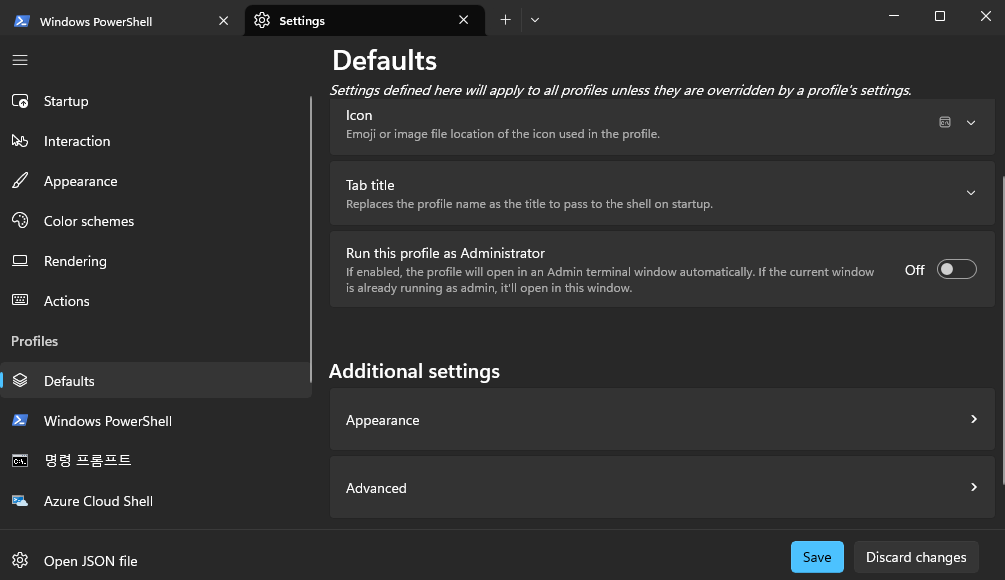Click the gear icon beside Open JSON file
Image resolution: width=1005 pixels, height=580 pixels.
pos(20,560)
